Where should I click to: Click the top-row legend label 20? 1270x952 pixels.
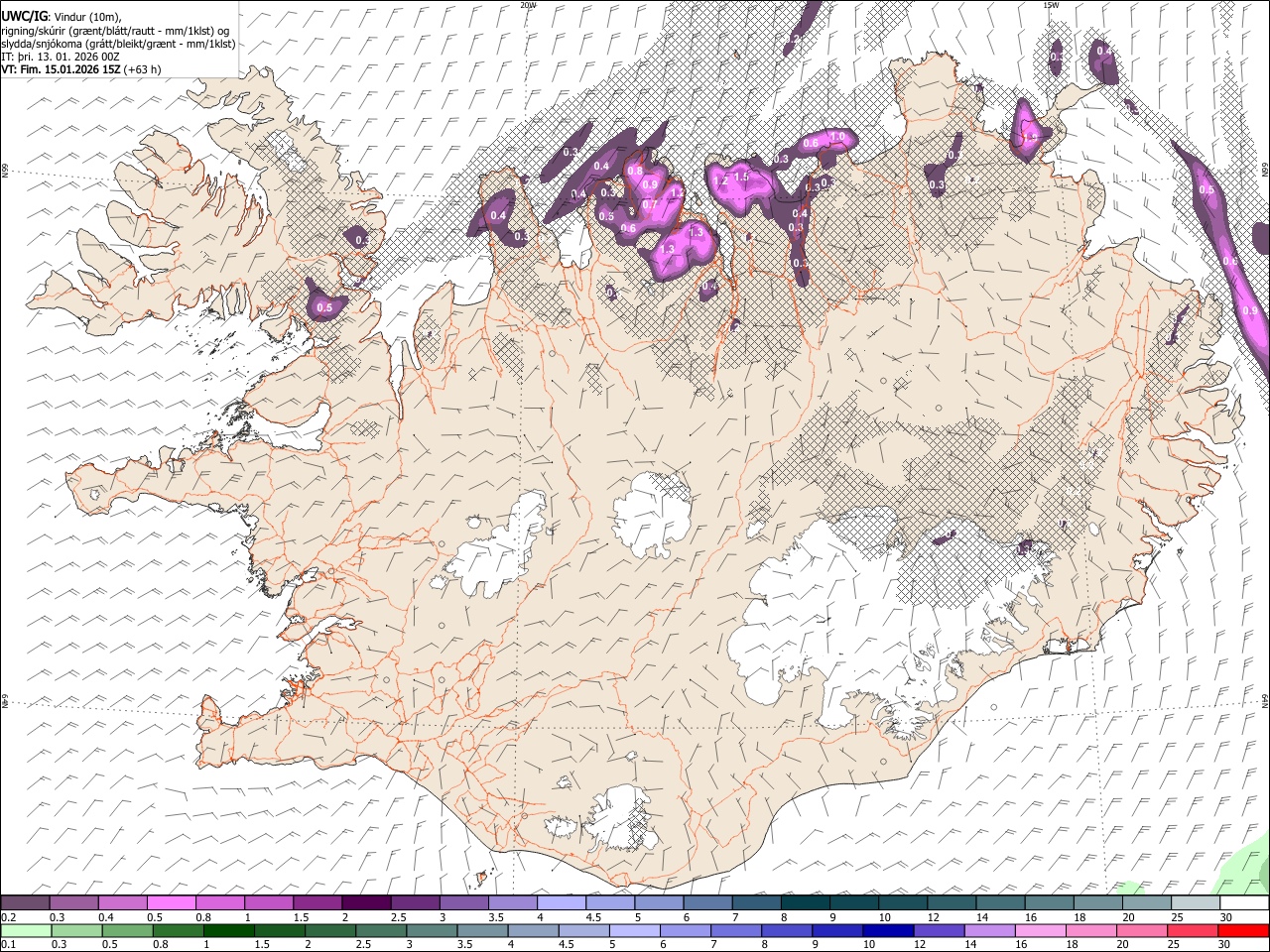coord(1127,917)
